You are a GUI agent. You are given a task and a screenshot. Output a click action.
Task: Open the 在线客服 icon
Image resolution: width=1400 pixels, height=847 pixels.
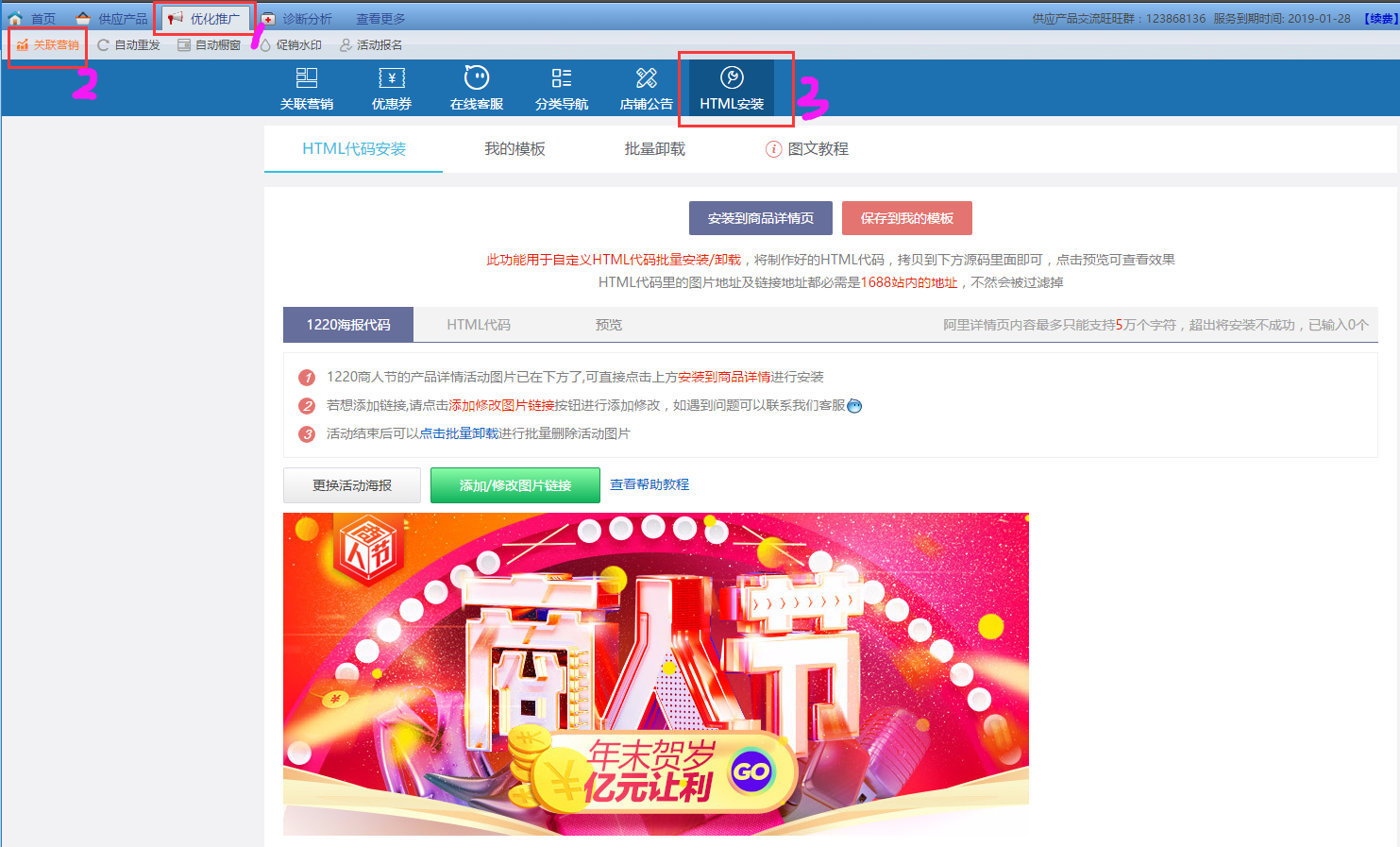[x=477, y=89]
